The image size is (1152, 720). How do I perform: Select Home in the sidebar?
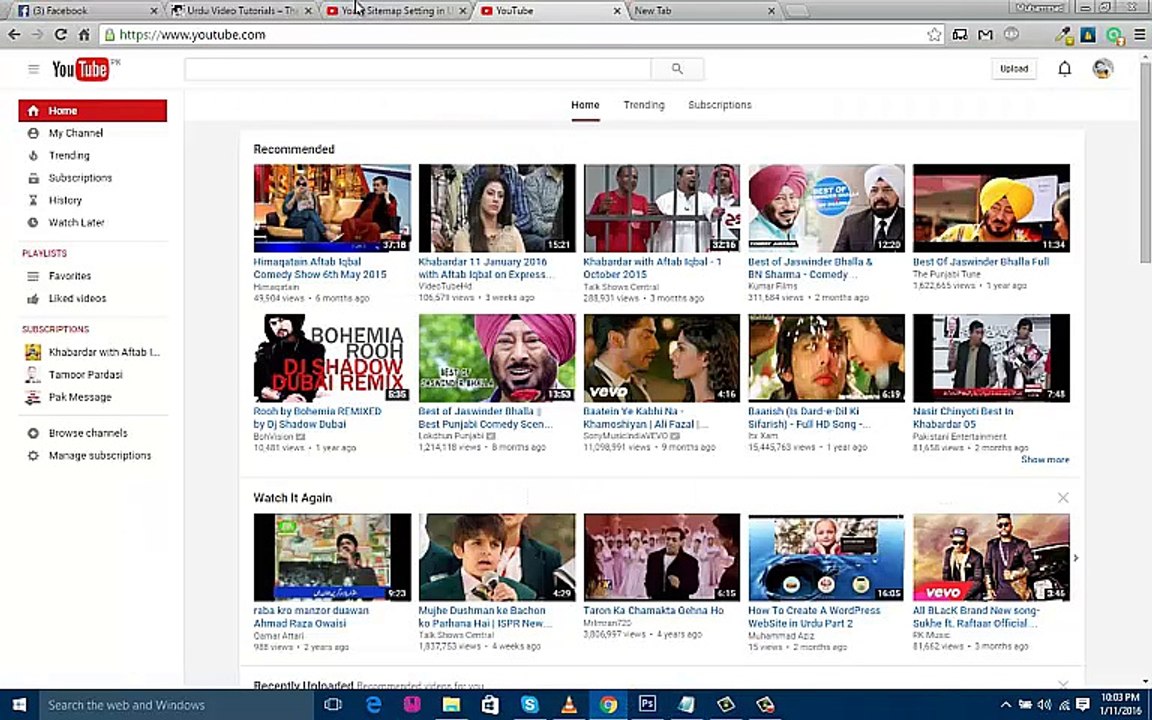[x=93, y=110]
